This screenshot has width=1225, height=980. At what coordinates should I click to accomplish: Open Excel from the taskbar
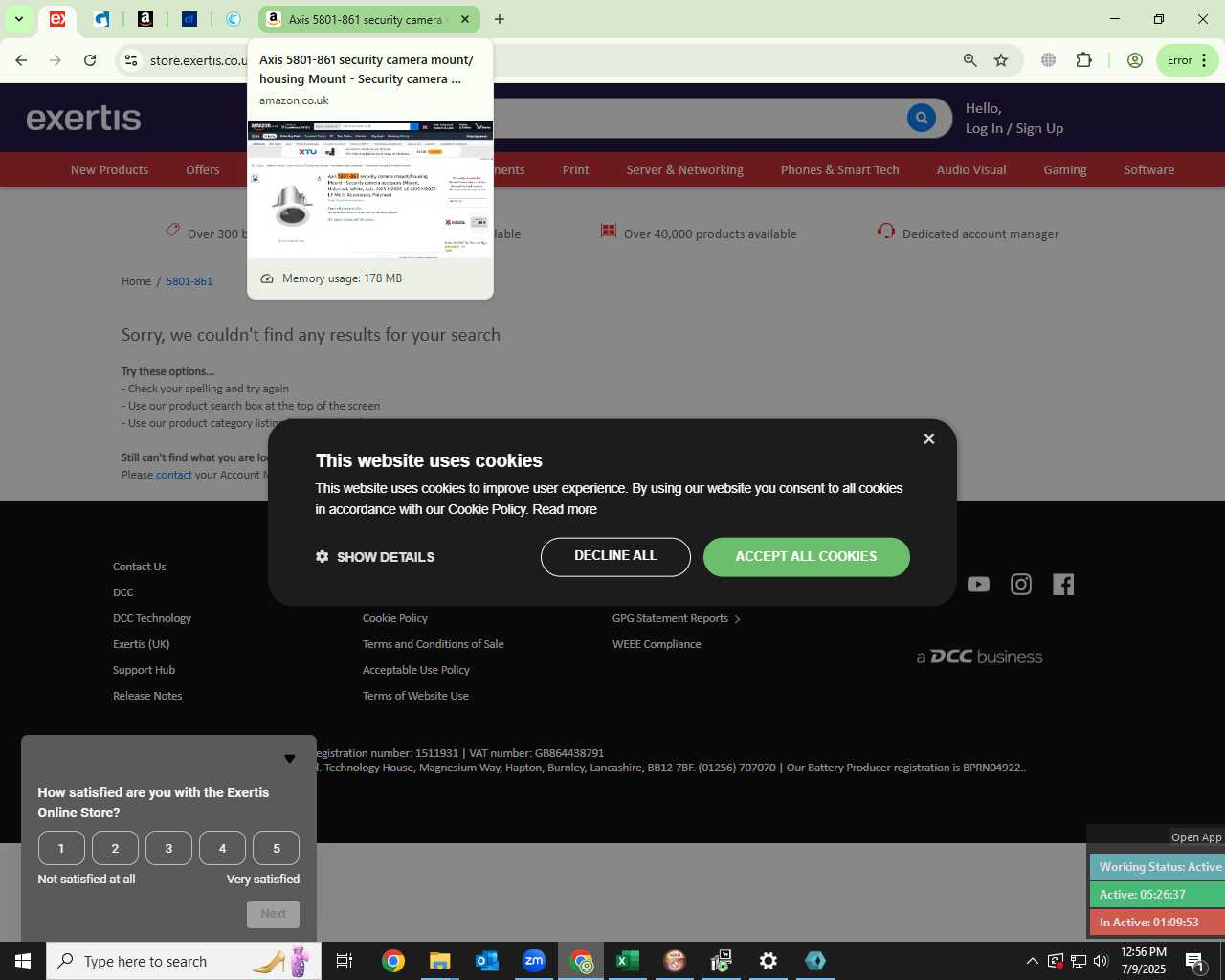[x=628, y=961]
